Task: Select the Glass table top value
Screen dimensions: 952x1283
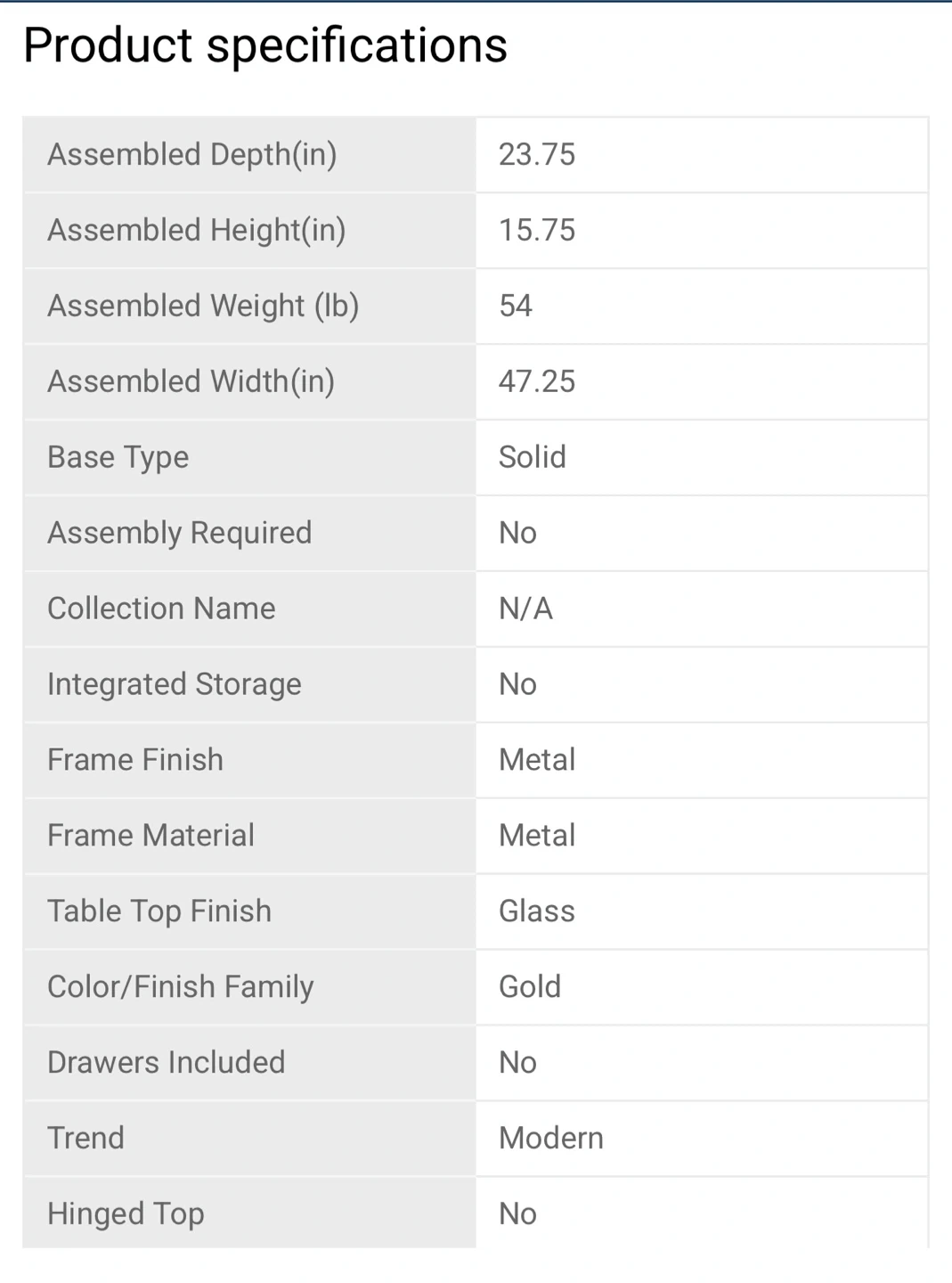Action: 537,912
